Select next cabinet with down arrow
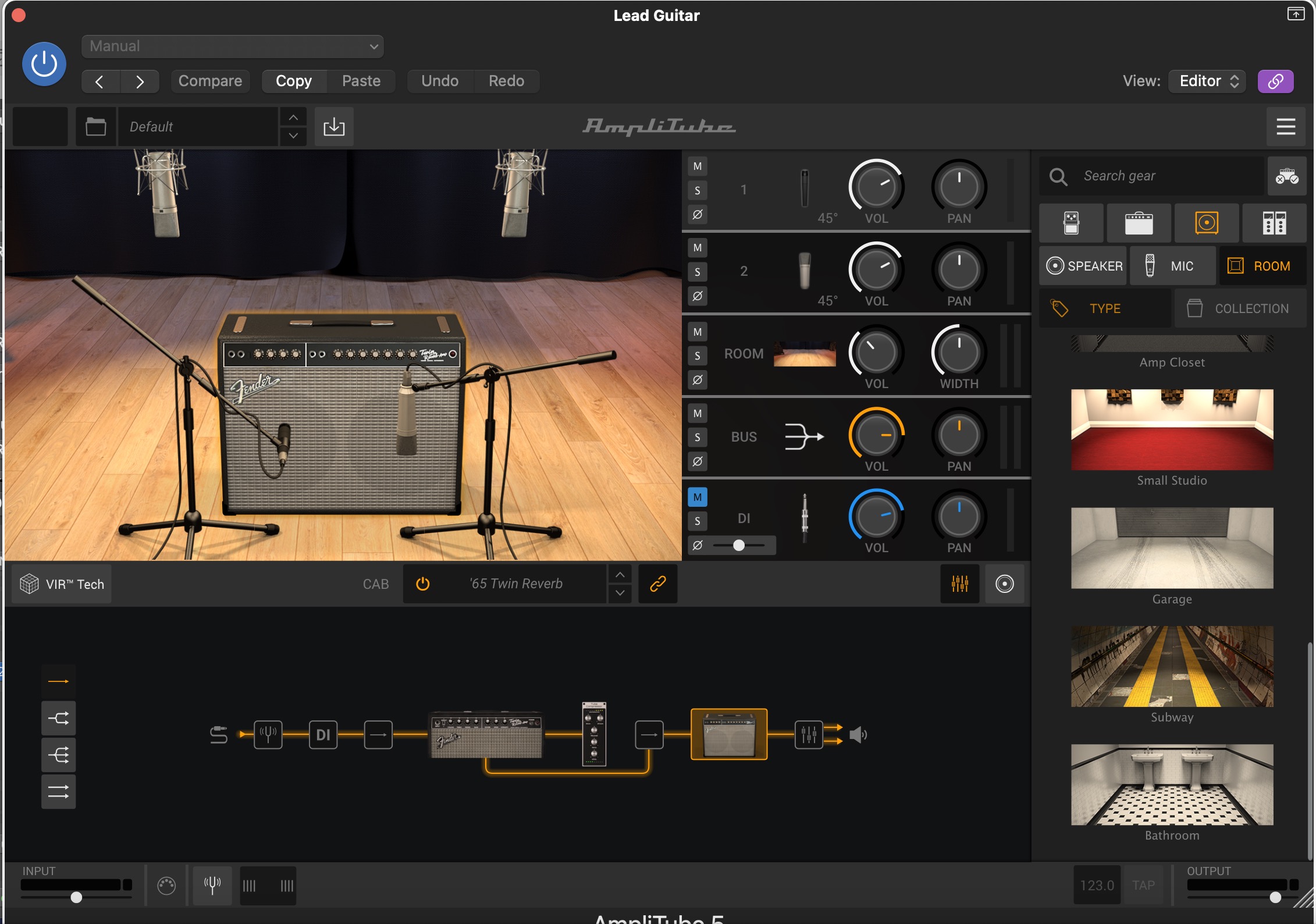 tap(620, 593)
